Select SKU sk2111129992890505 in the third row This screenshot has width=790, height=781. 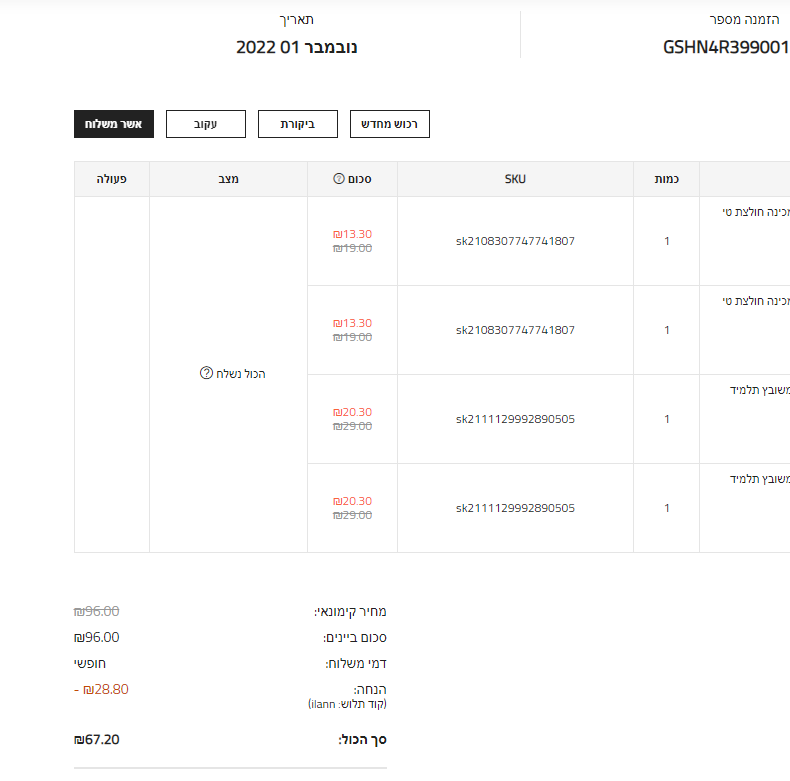[515, 419]
